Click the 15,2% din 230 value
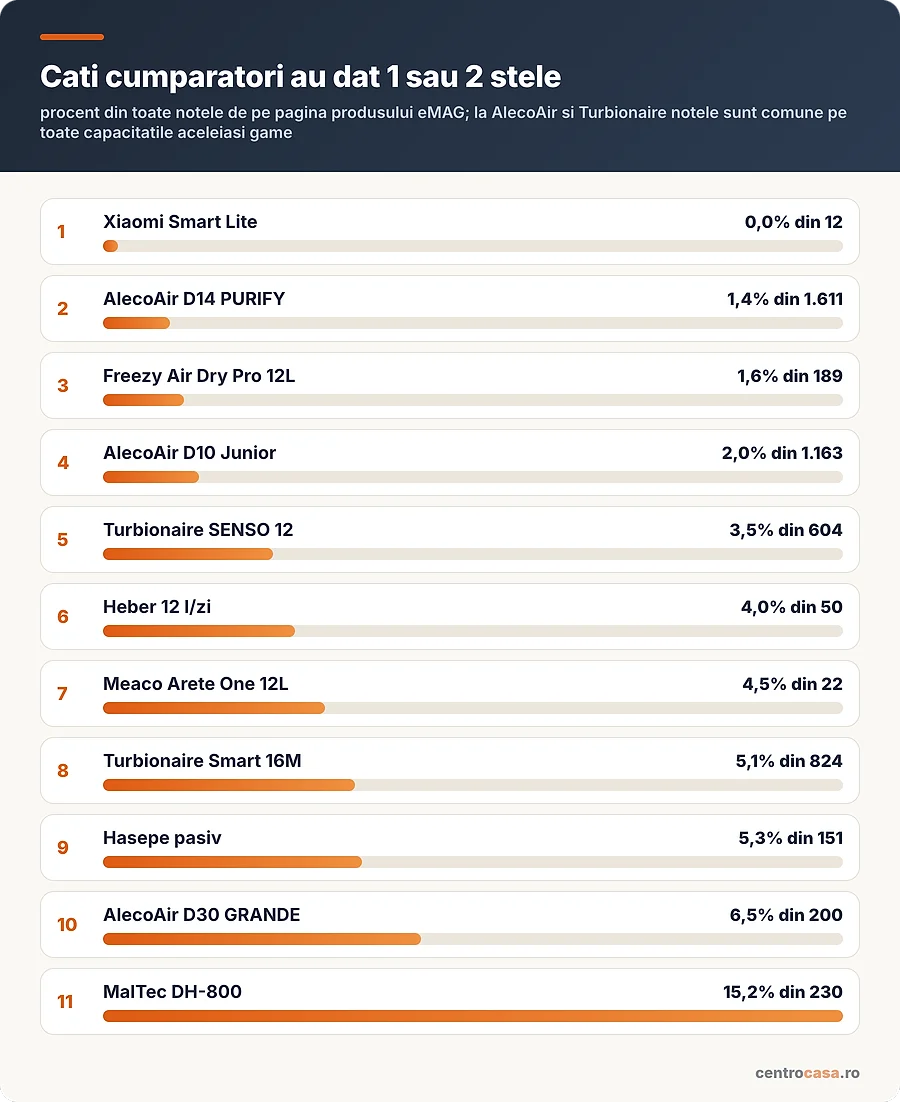Image resolution: width=900 pixels, height=1102 pixels. [x=783, y=992]
